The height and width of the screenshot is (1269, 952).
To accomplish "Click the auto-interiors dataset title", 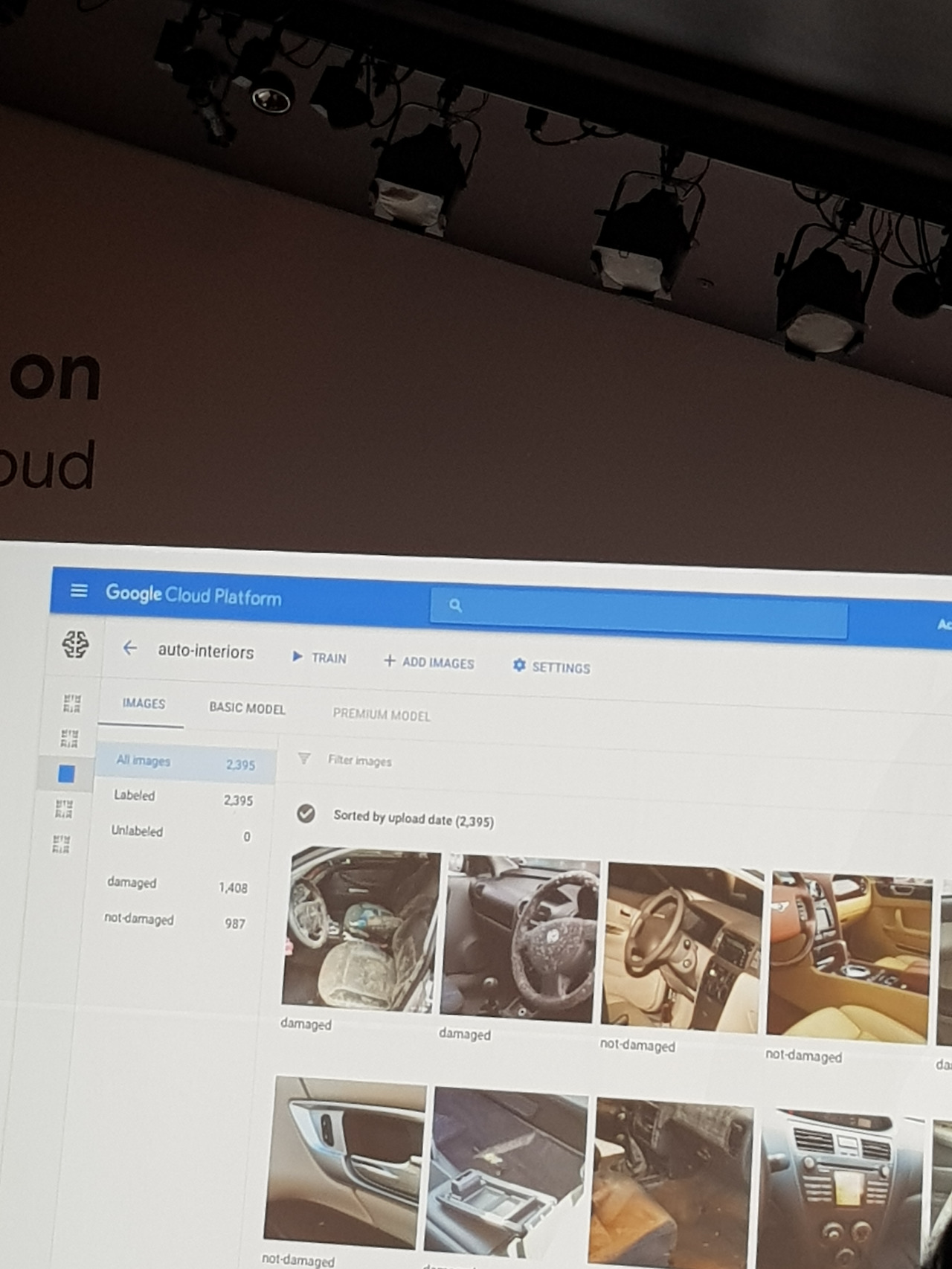I will click(x=206, y=652).
